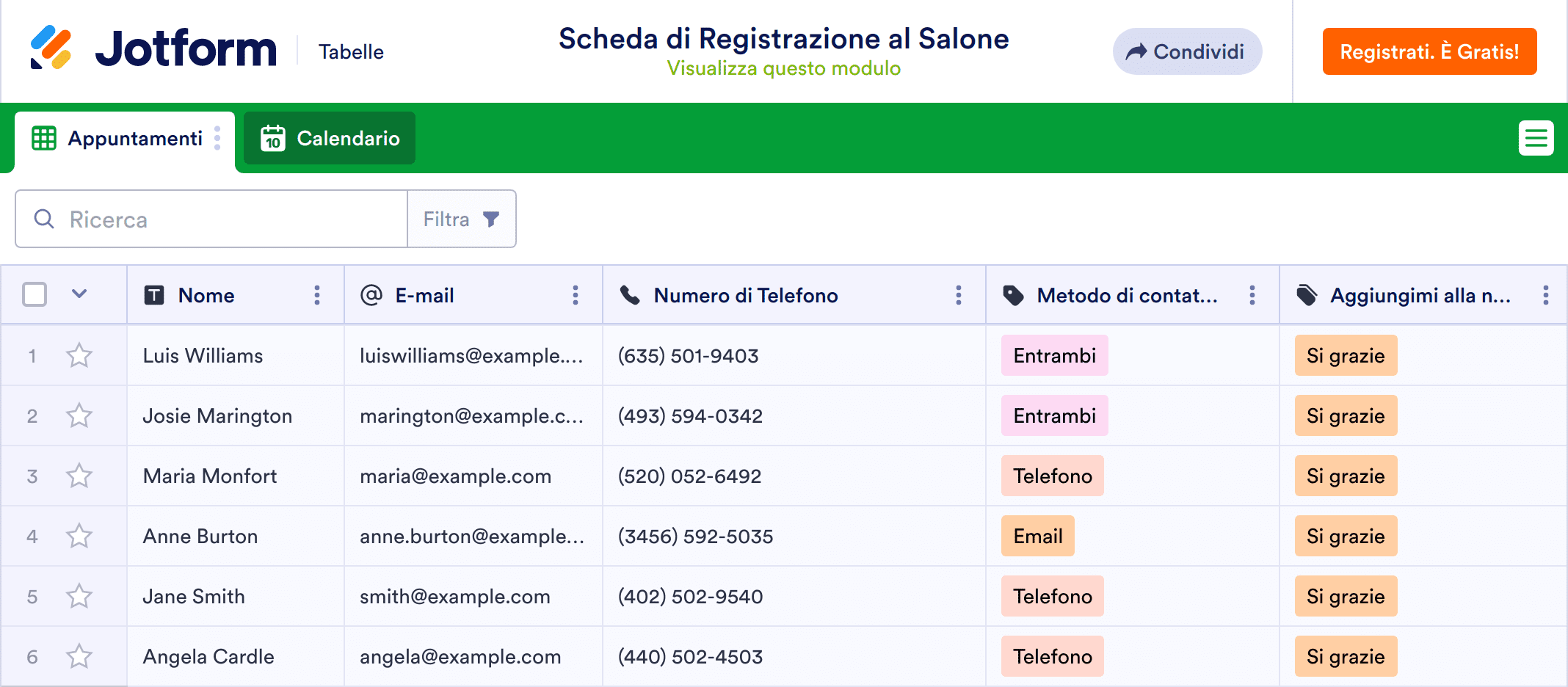Screen dimensions: 1568x687
Task: Expand the row selection dropdown chevron
Action: pyautogui.click(x=79, y=294)
